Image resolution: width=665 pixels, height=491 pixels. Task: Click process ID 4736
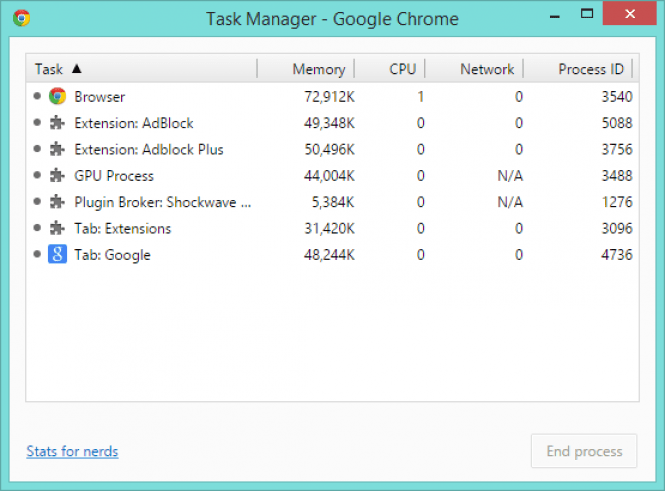coord(617,255)
